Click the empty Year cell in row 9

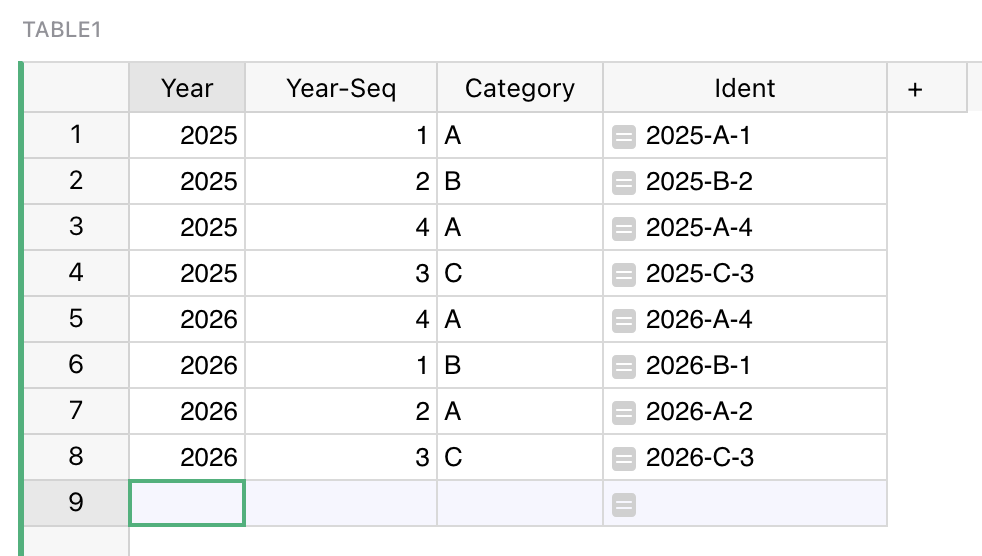[187, 503]
